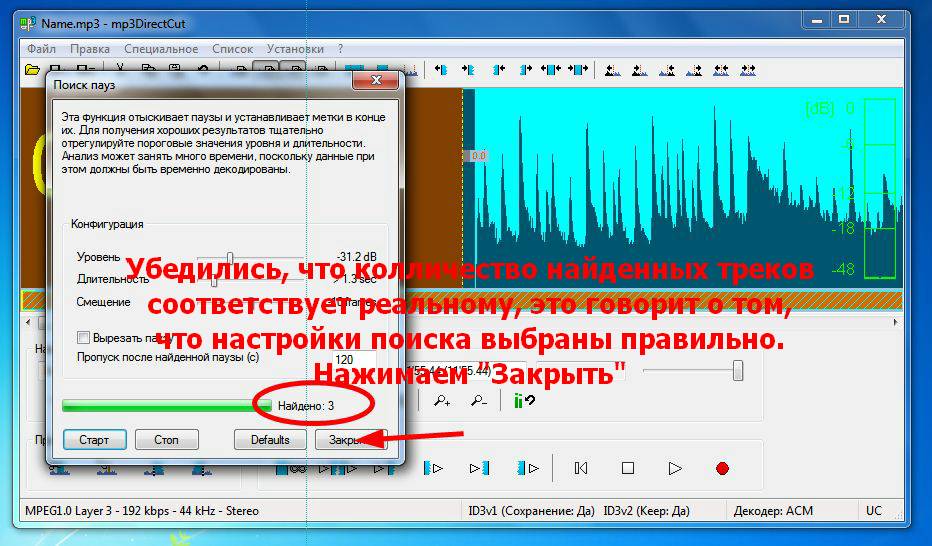932x546 pixels.
Task: Click selection-start move-left icon (left arrow before cyan bar)
Action: (440, 70)
